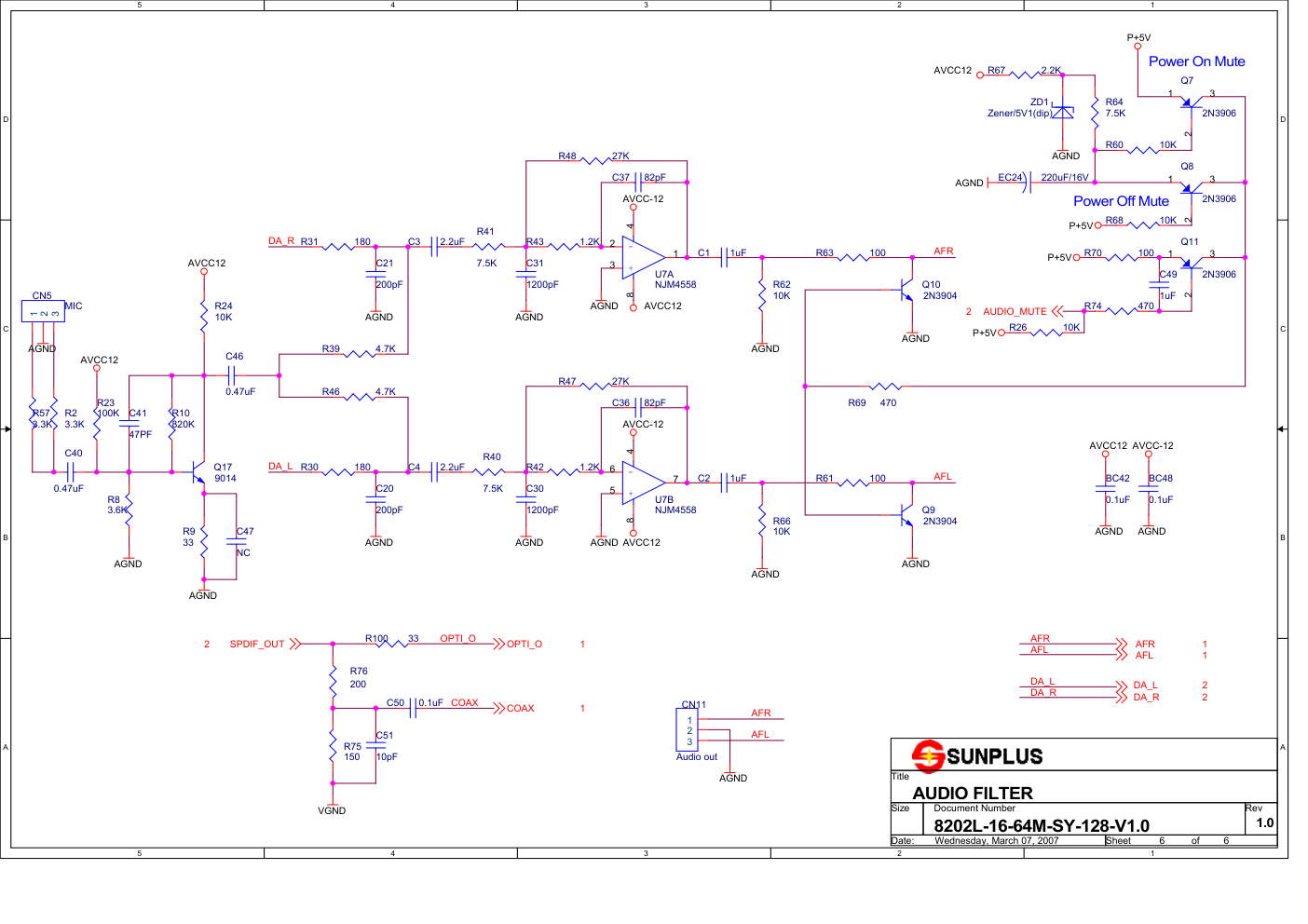Viewport: 1308px width, 924px height.
Task: Select capacitor C51 10pF symbol
Action: pyautogui.click(x=375, y=746)
